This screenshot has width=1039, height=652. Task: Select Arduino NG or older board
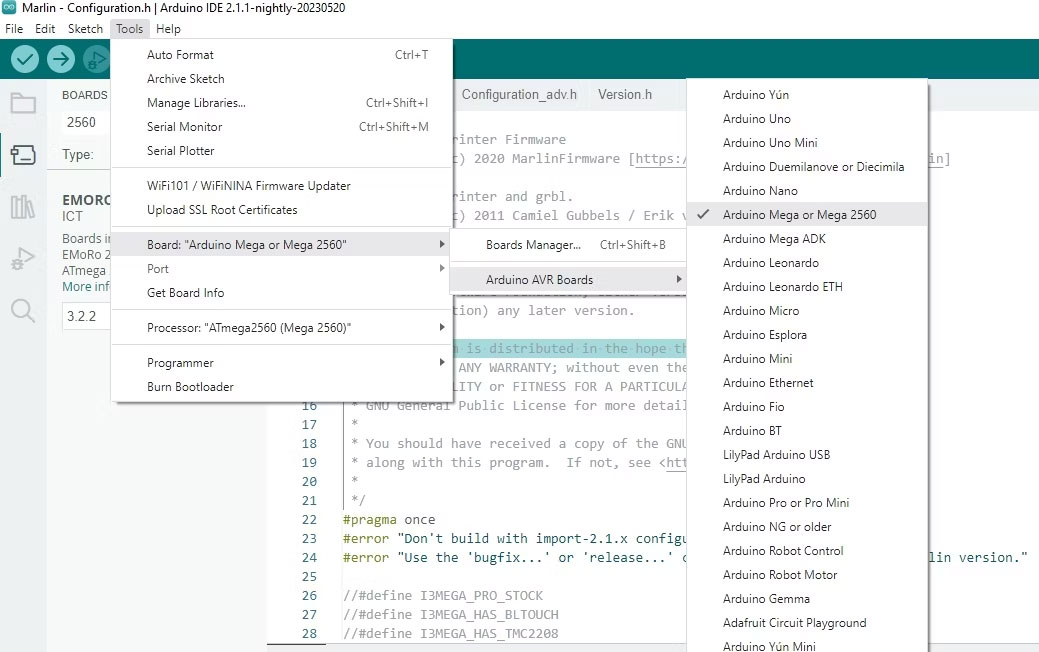(807, 527)
